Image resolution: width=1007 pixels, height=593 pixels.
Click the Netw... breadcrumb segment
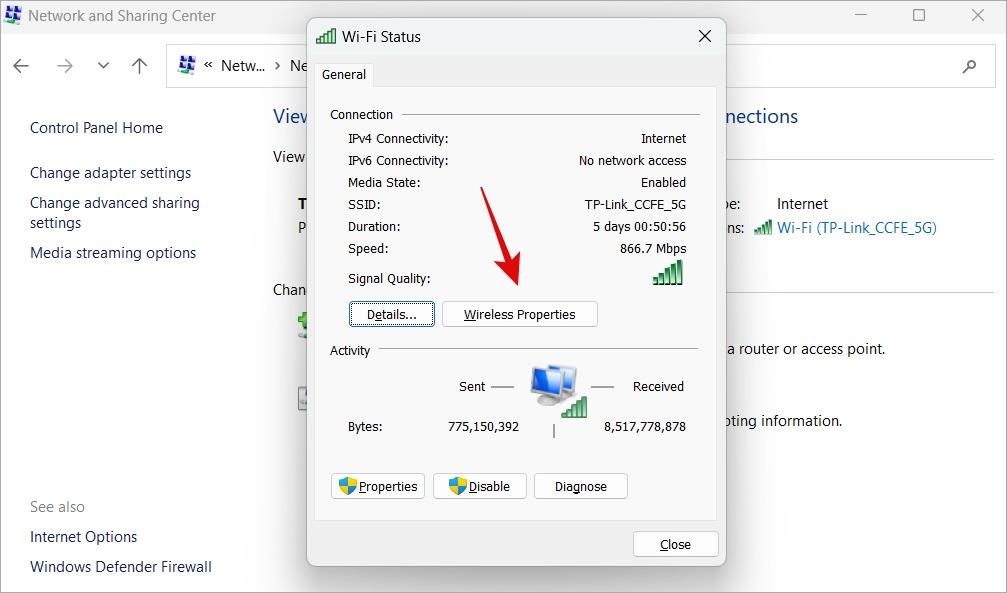pos(243,66)
